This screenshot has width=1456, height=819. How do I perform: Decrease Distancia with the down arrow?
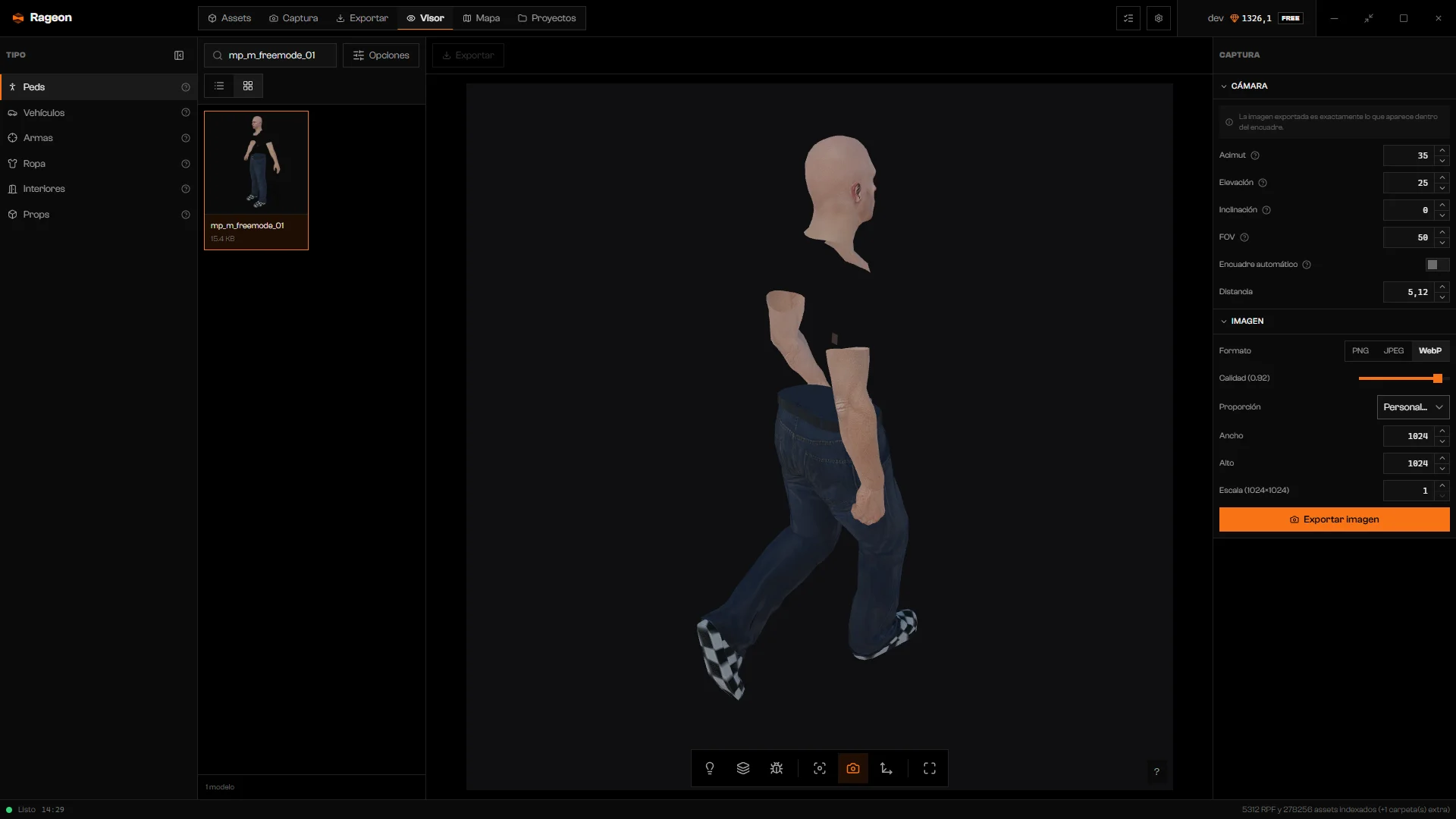[x=1442, y=297]
